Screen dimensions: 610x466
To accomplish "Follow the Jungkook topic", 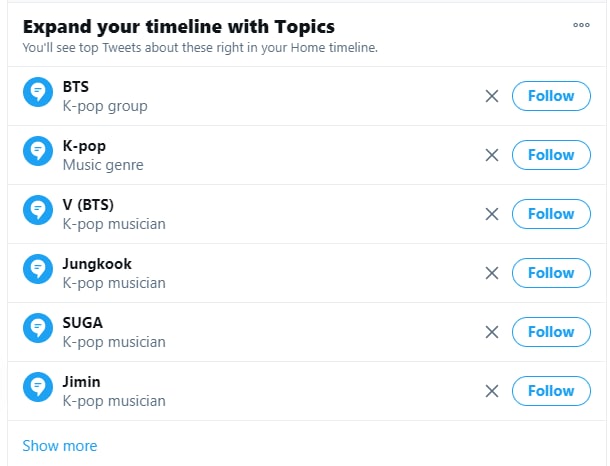I will tap(551, 273).
